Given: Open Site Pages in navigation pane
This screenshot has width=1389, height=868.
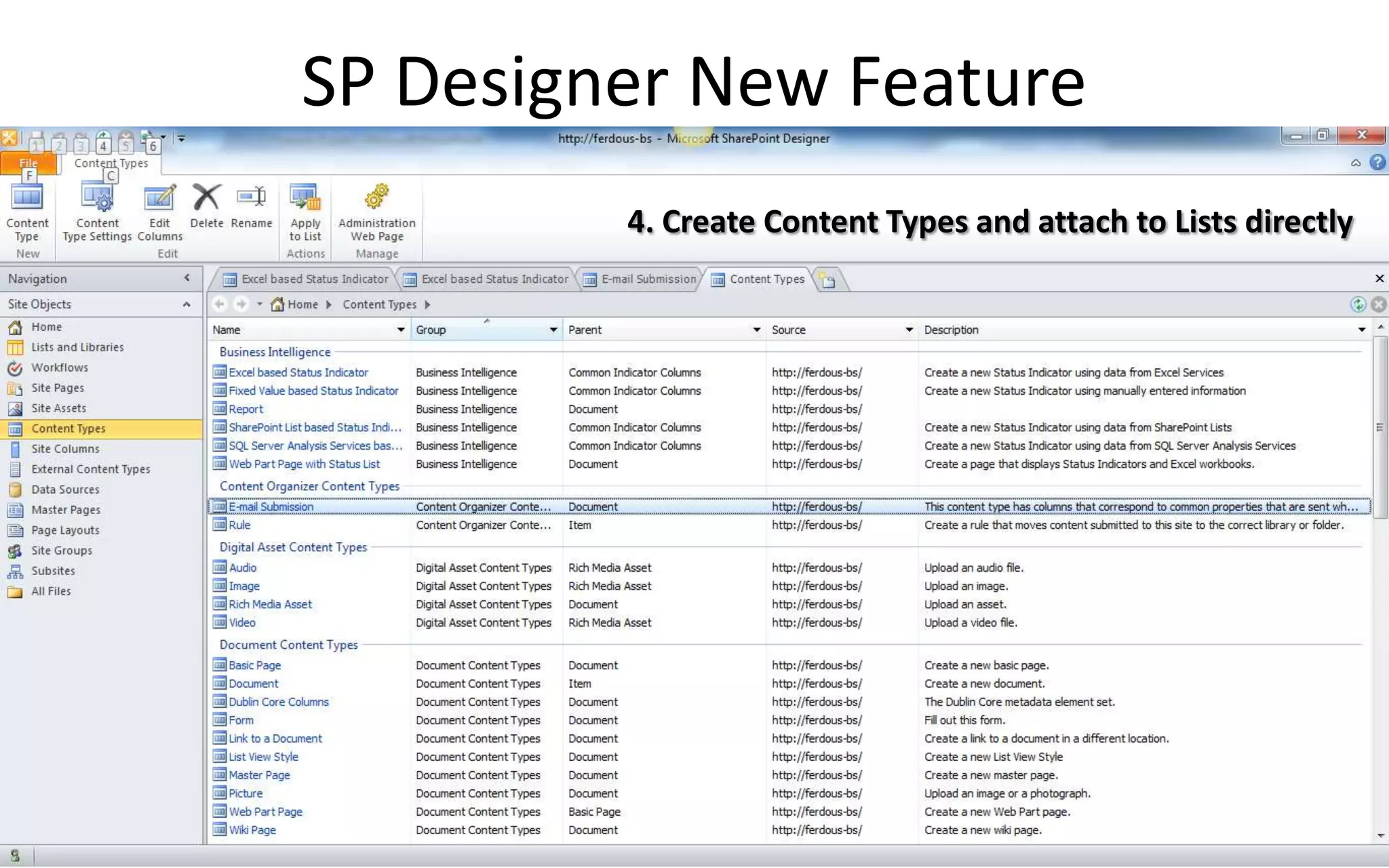Looking at the screenshot, I should click(x=58, y=388).
